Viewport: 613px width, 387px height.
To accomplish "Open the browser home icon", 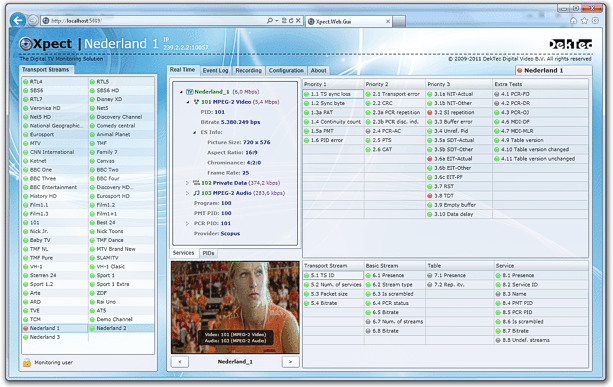I will tap(573, 21).
